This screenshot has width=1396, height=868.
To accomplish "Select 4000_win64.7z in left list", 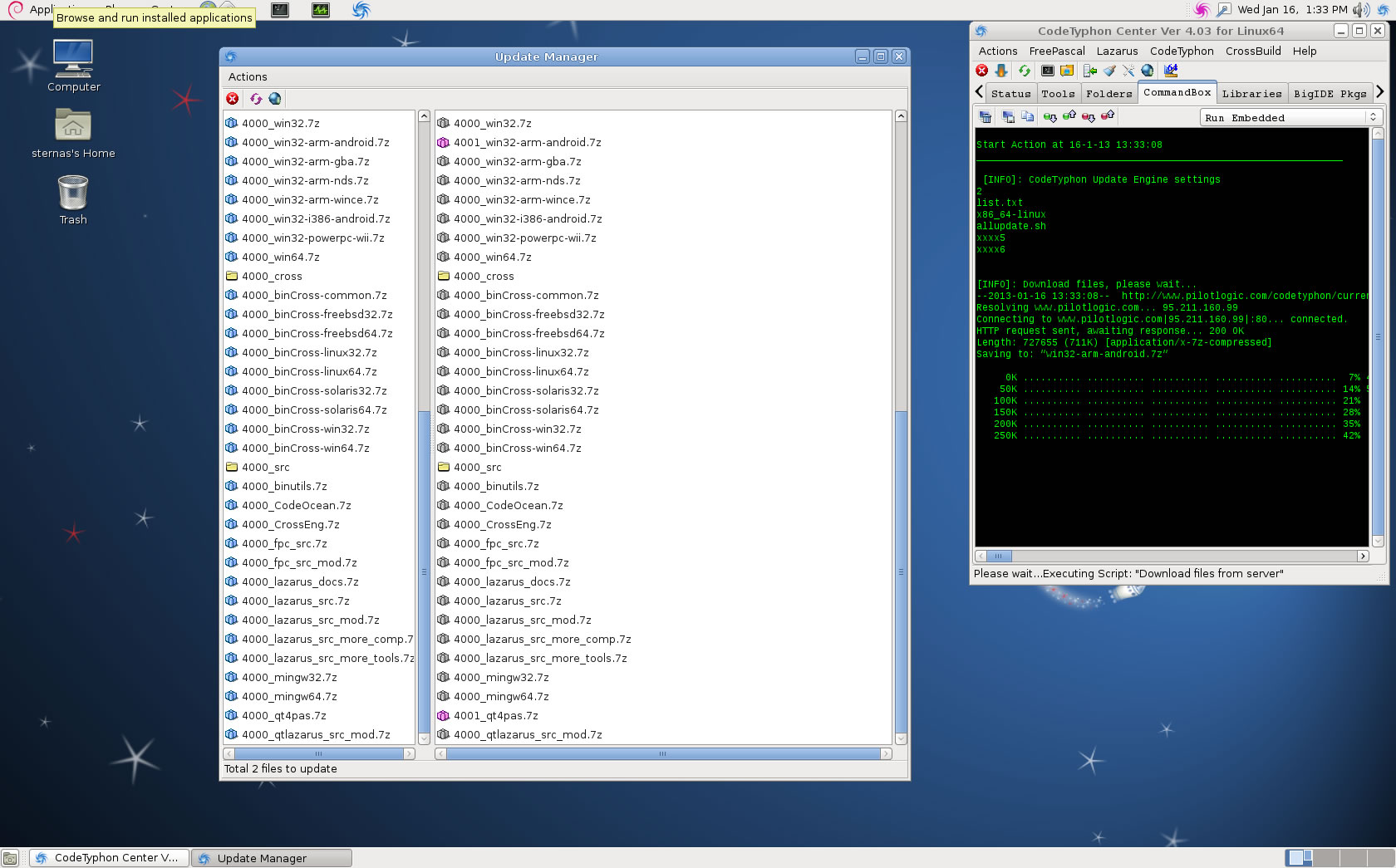I will tap(273, 257).
